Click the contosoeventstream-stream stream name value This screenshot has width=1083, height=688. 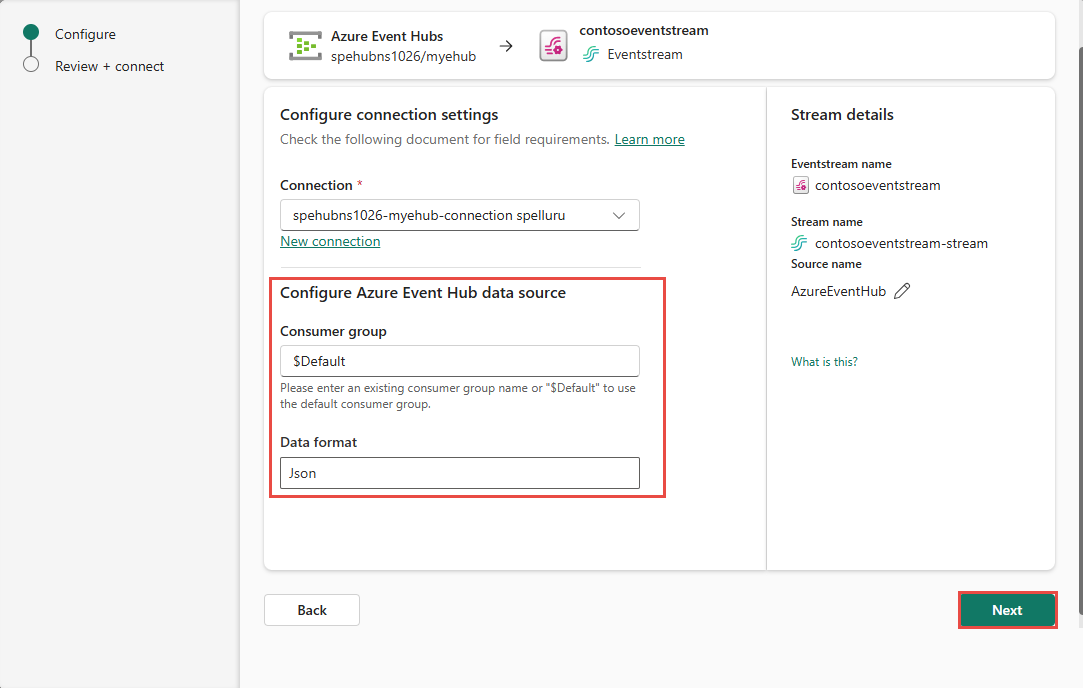(x=901, y=243)
